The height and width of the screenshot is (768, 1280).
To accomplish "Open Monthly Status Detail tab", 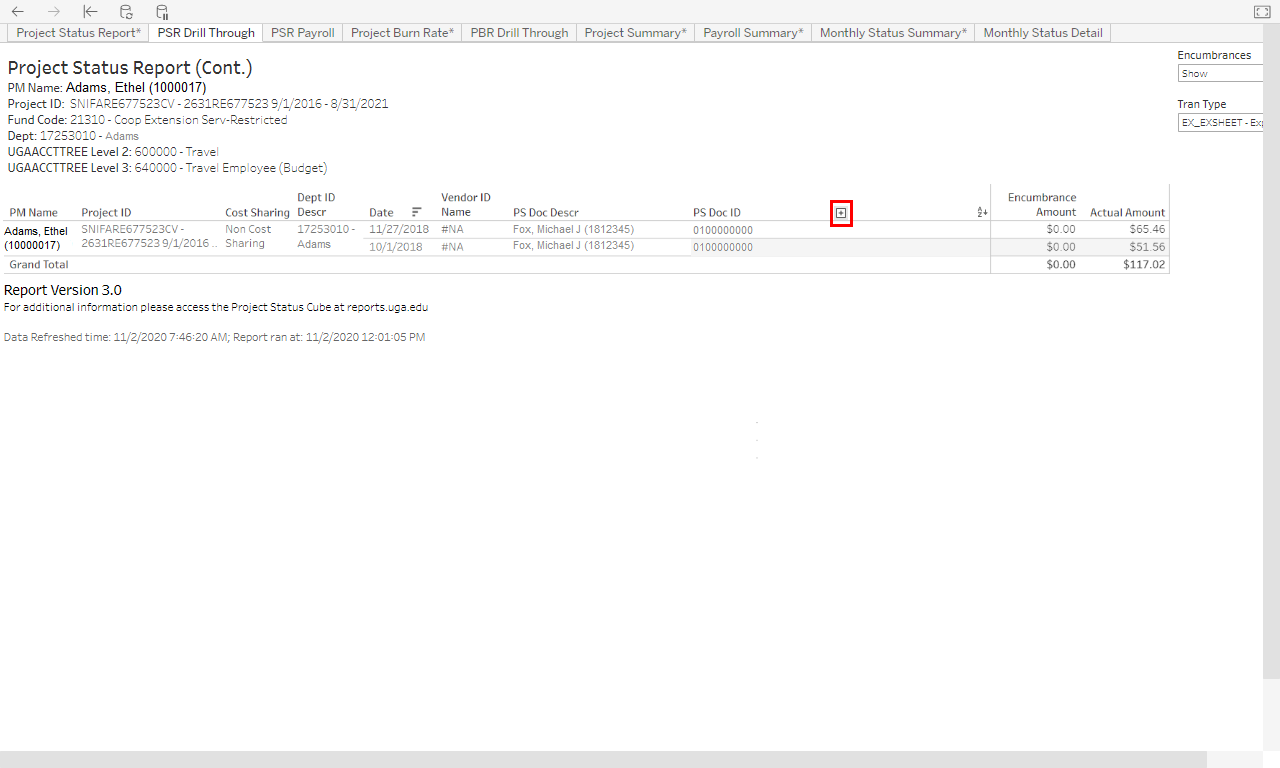I will coord(1043,33).
